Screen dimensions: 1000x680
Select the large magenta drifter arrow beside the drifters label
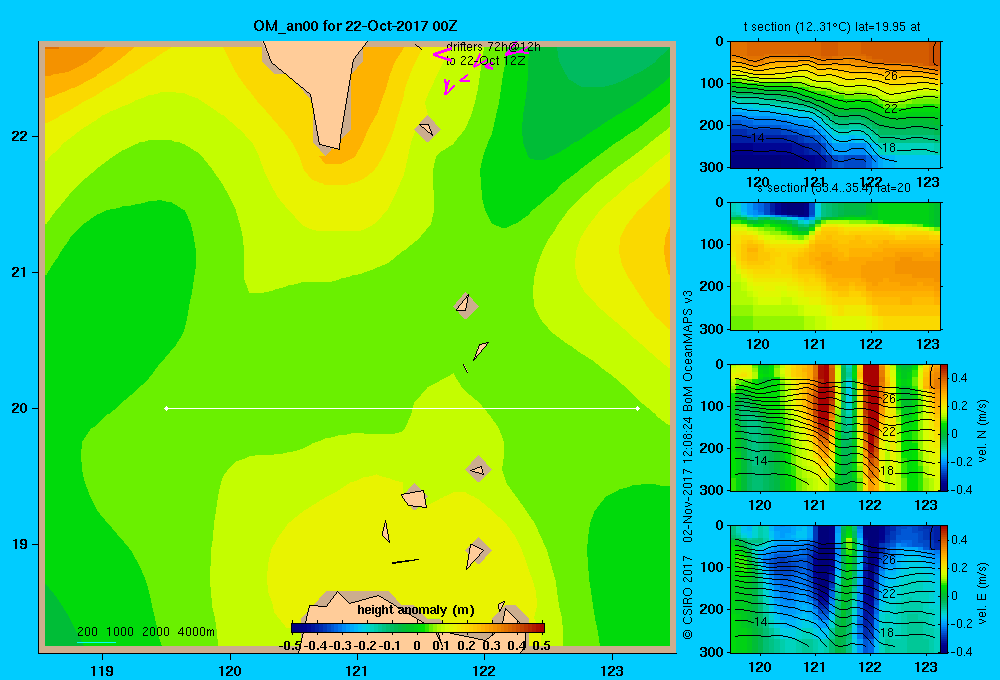click(x=442, y=55)
